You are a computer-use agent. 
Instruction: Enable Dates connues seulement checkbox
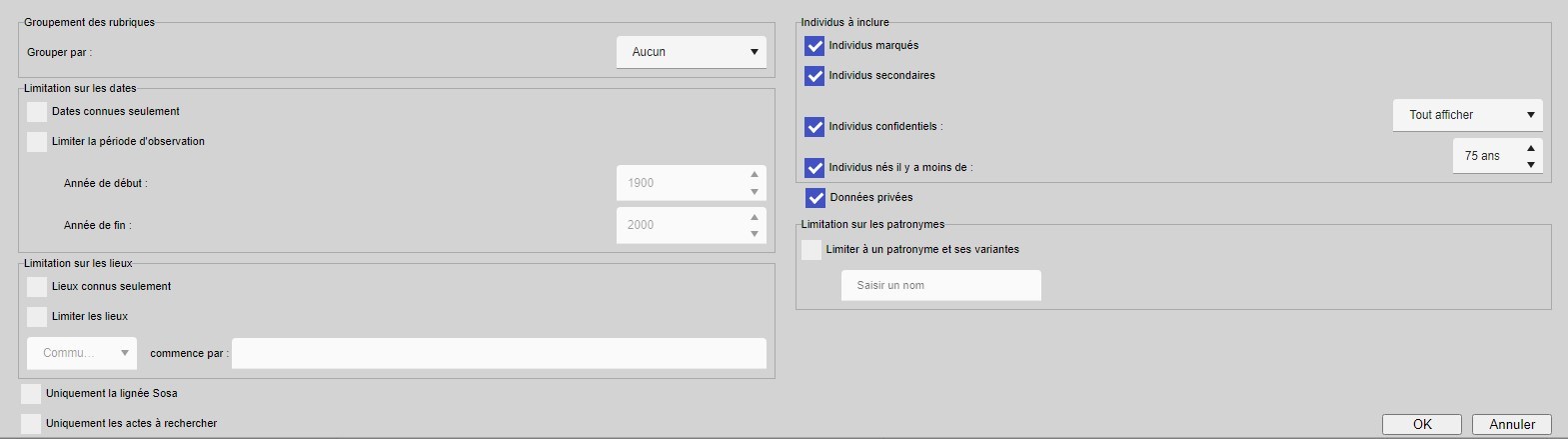(37, 112)
